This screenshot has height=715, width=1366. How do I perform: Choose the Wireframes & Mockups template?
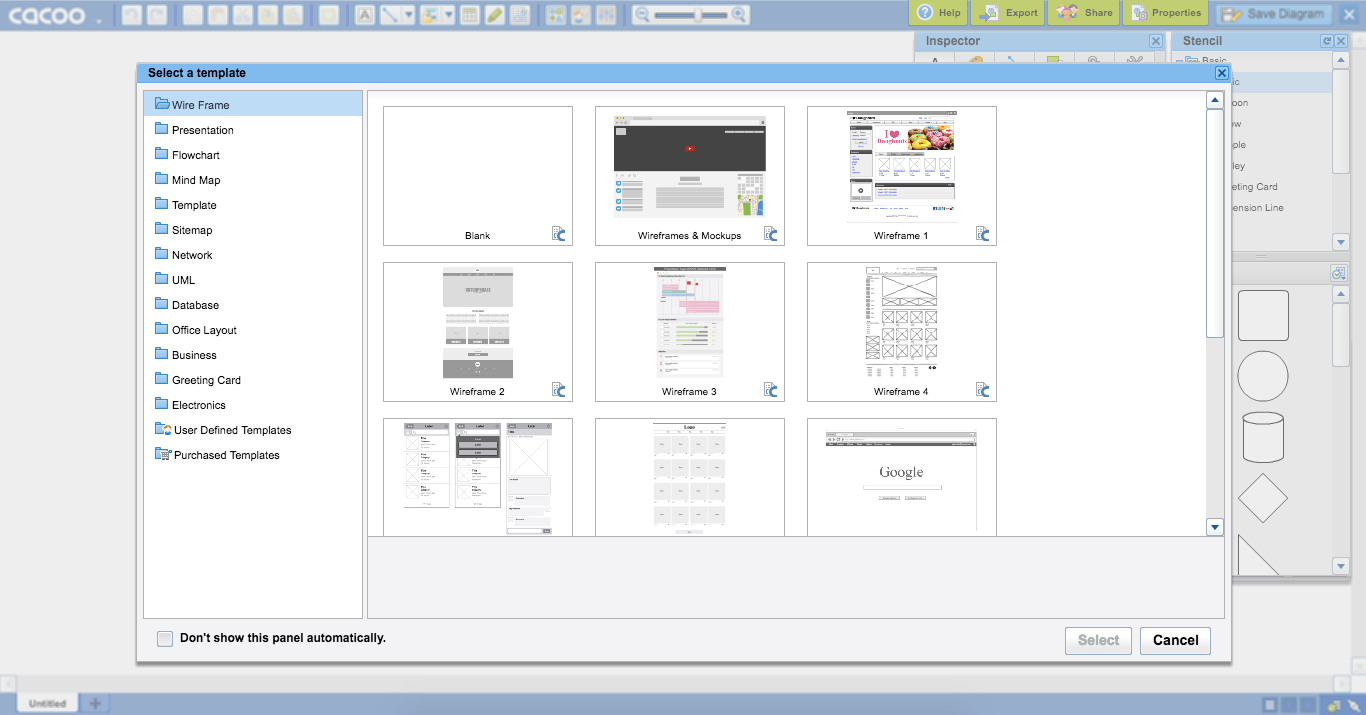pyautogui.click(x=690, y=176)
